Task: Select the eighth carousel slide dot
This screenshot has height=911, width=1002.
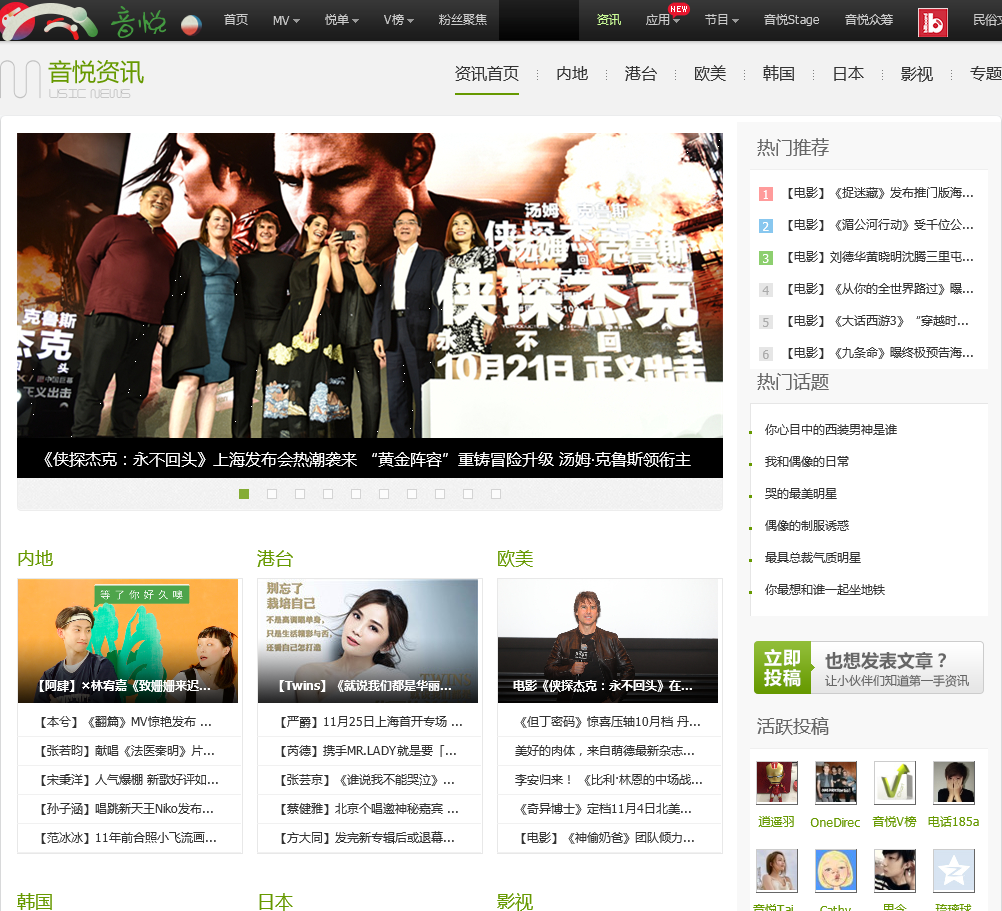Action: coord(440,494)
